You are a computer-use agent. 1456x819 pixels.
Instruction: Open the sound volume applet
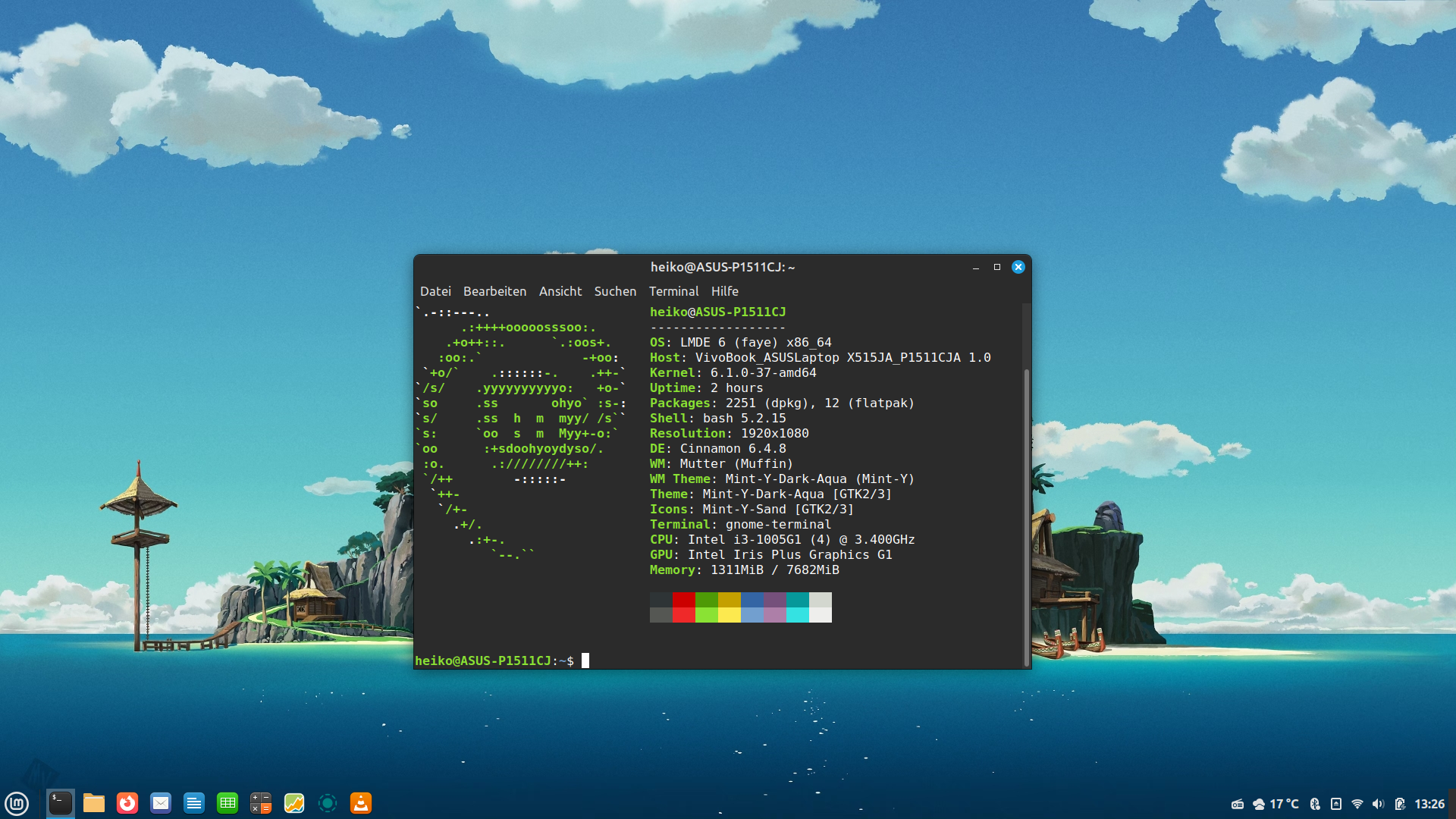coord(1379,804)
